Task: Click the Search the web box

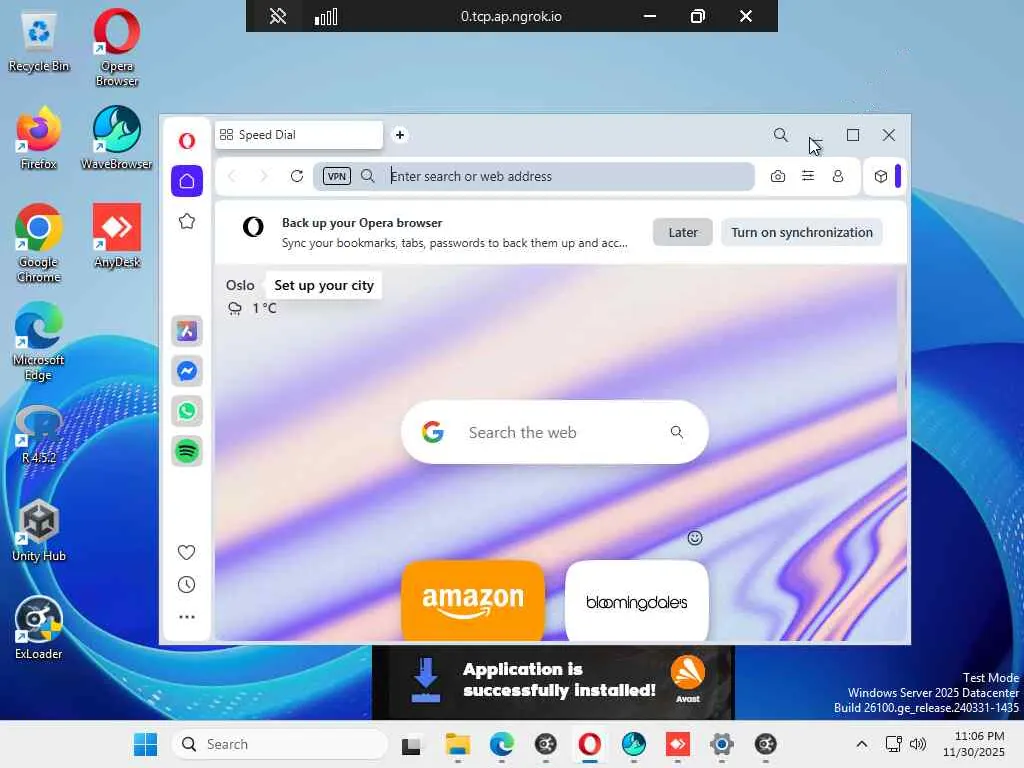Action: click(554, 432)
